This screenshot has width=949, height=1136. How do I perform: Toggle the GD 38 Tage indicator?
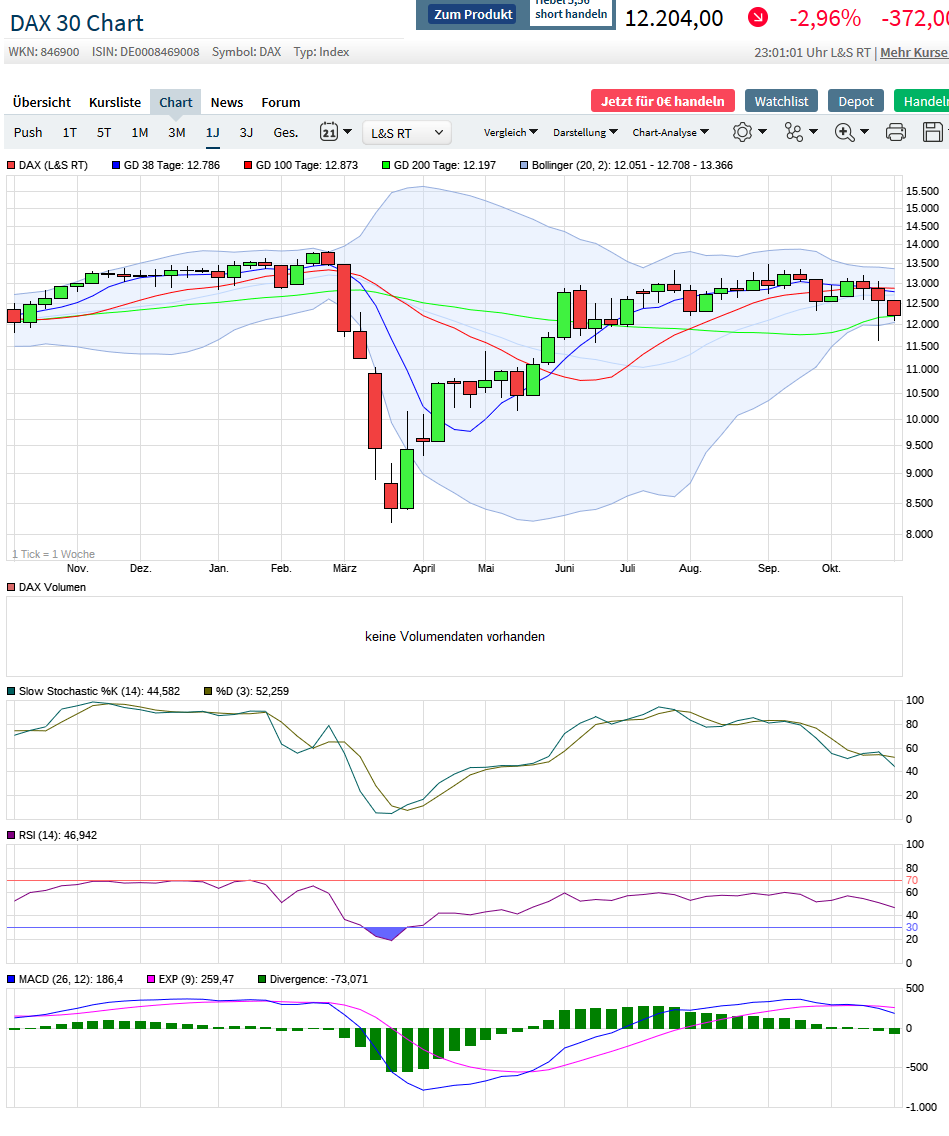118,165
